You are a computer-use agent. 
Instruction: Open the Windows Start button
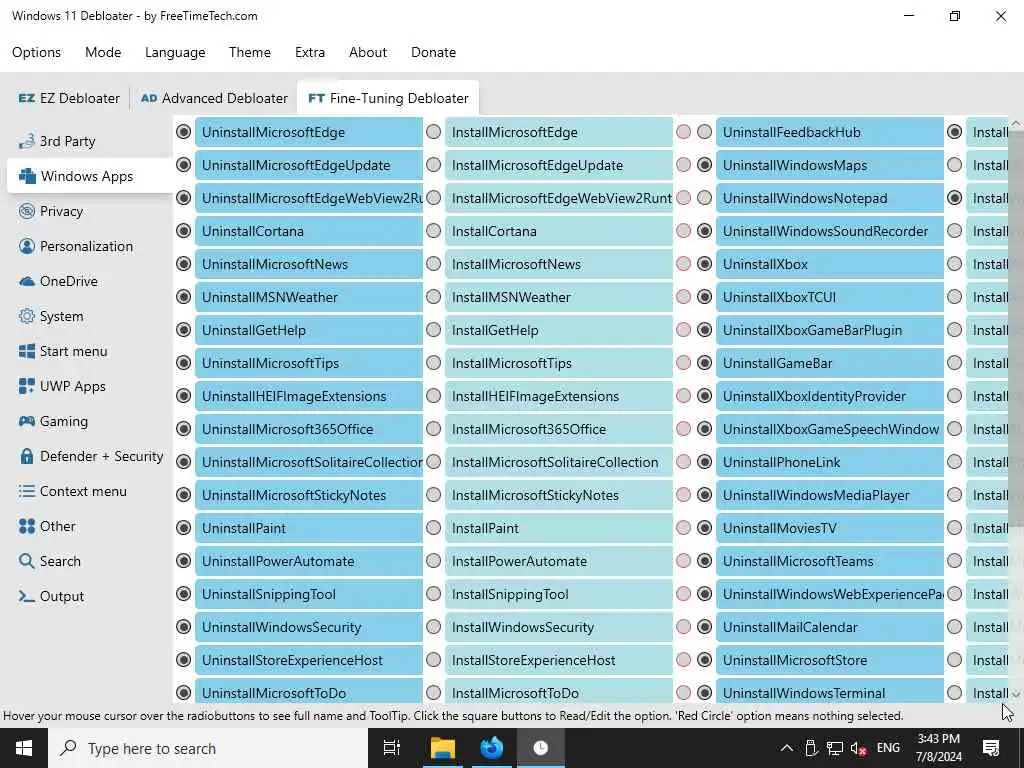click(x=24, y=748)
